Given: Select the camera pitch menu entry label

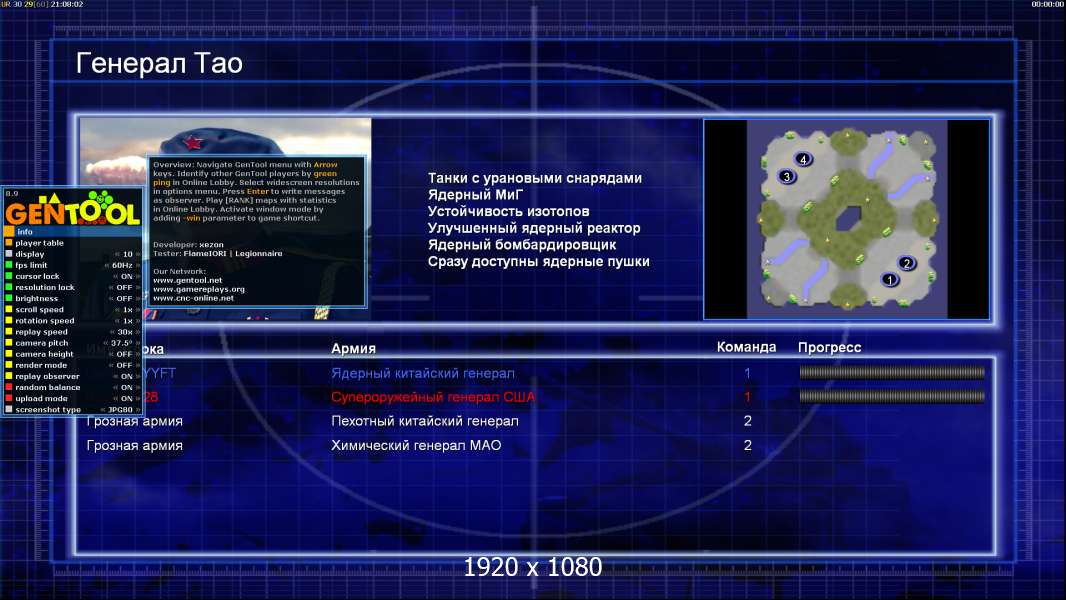Looking at the screenshot, I should [41, 343].
